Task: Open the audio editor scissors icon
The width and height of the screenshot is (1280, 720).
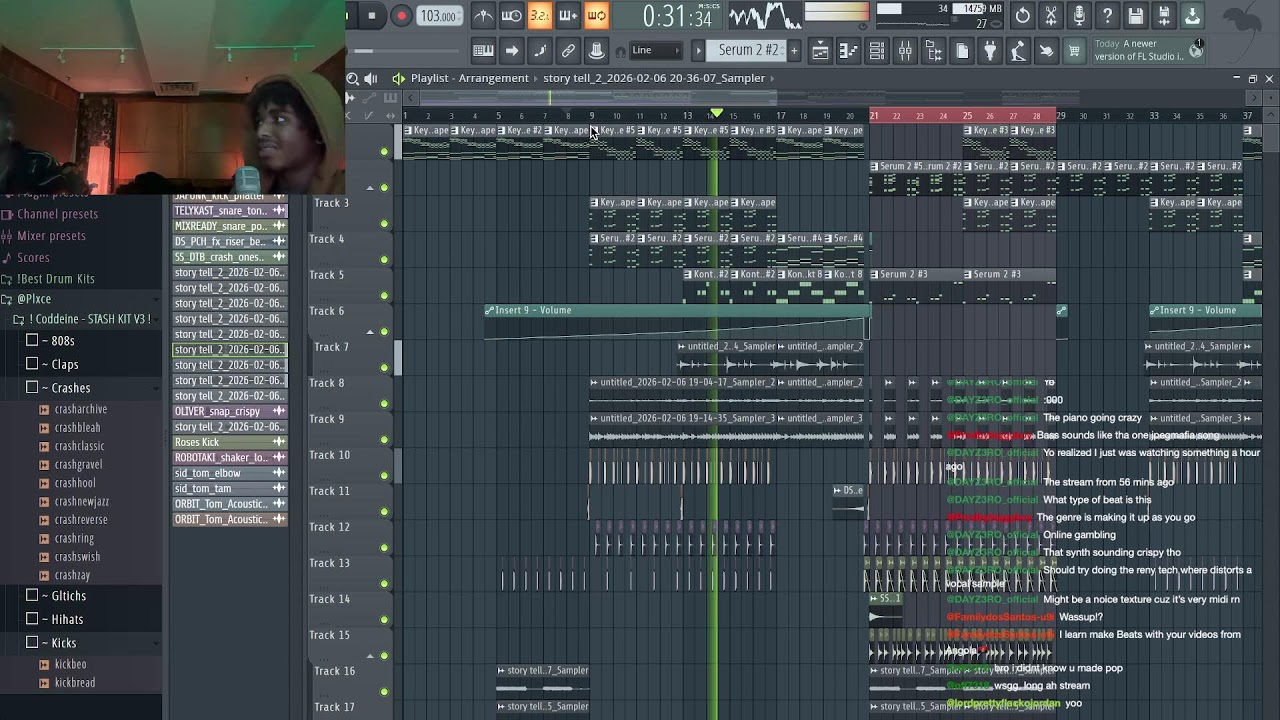Action: [x=1051, y=15]
